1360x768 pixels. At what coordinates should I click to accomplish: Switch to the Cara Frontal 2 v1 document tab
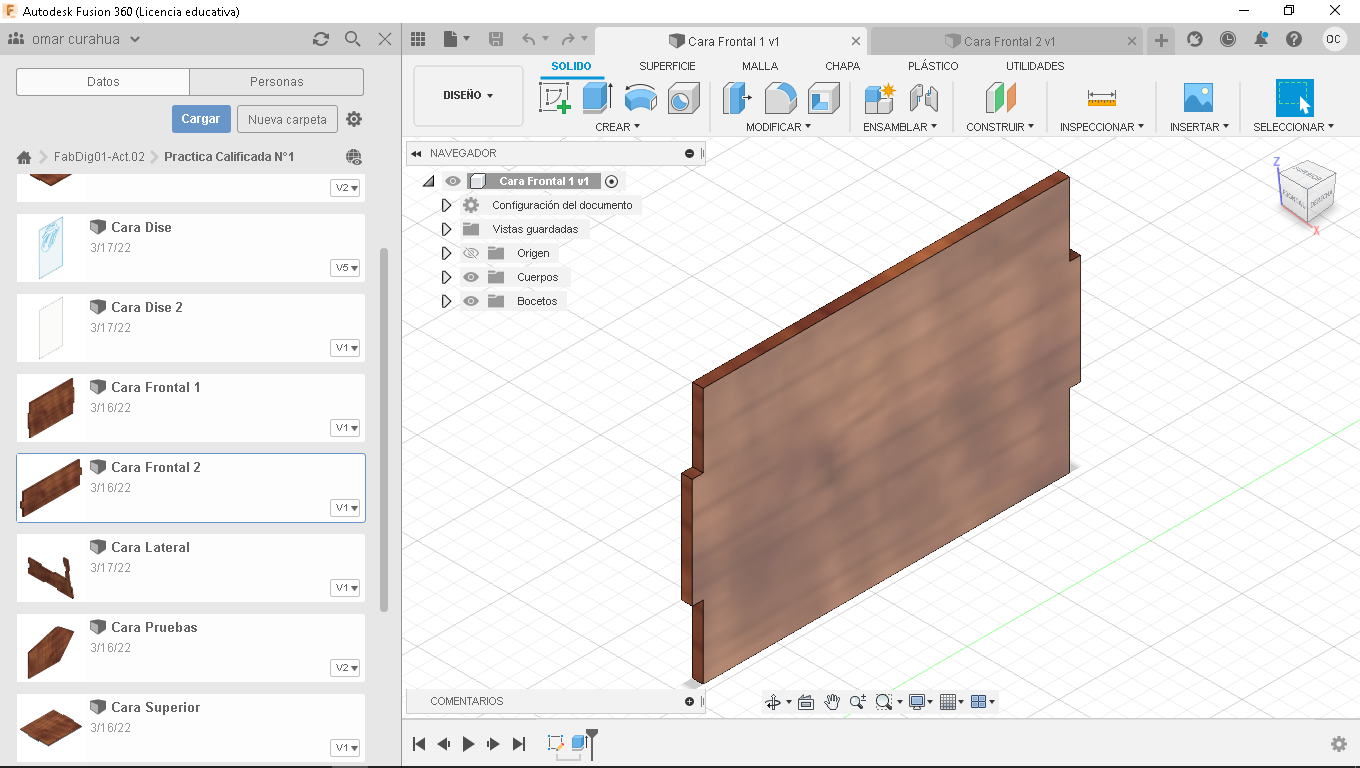coord(1008,41)
